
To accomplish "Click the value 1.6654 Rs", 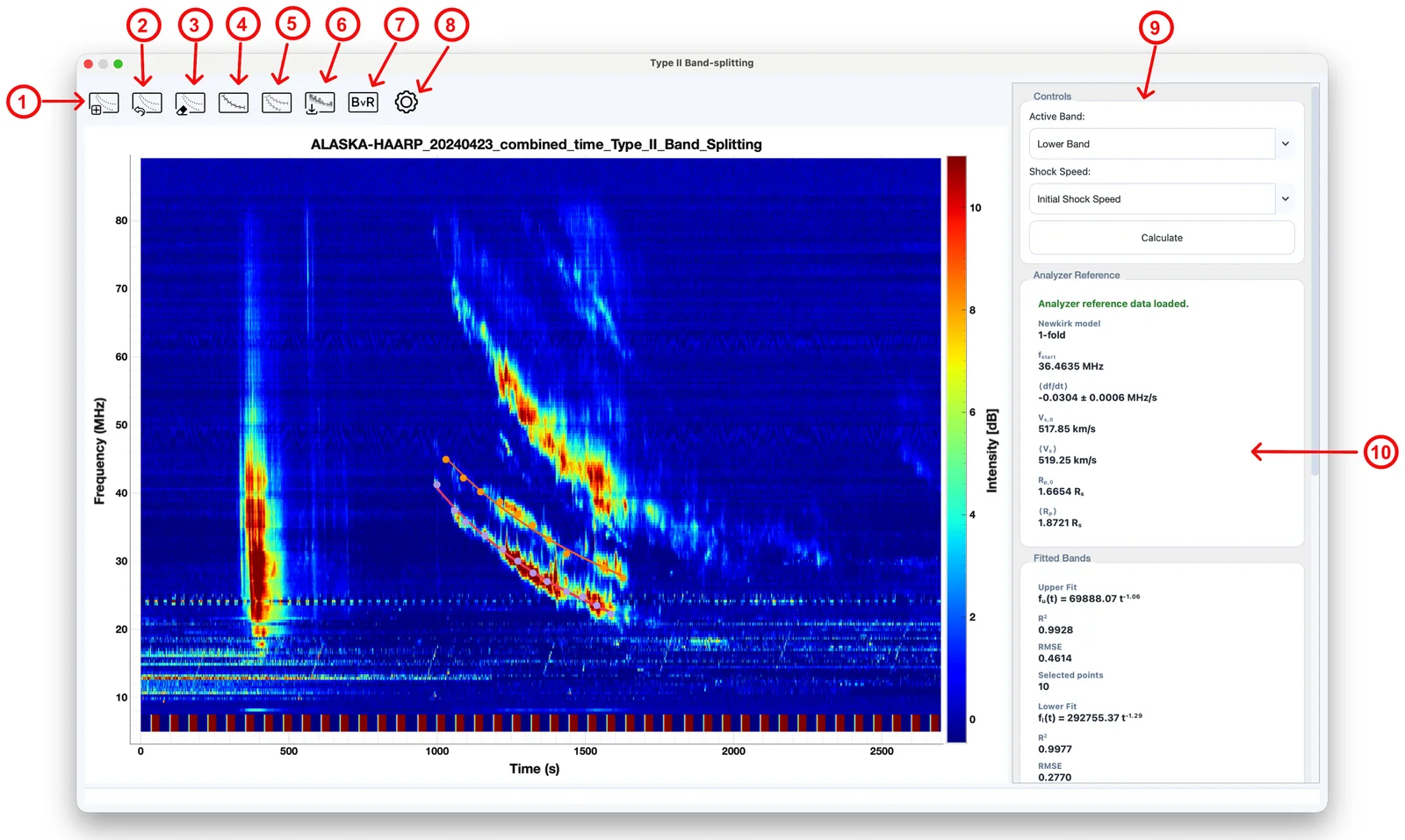I will click(1061, 492).
